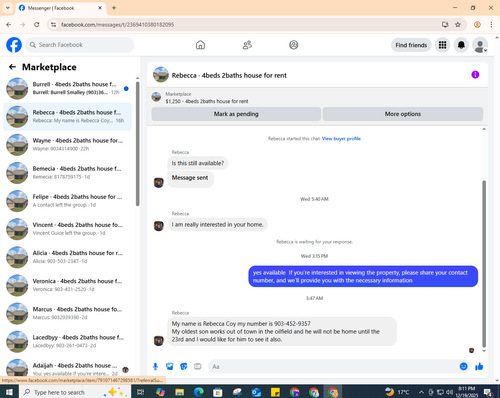Open the notifications bell
The image size is (500, 398).
coord(461,45)
